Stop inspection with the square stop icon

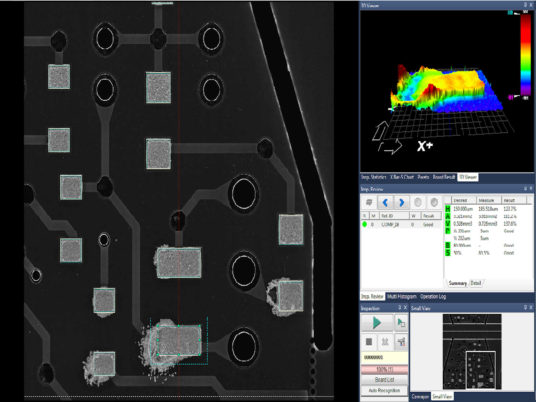tap(368, 341)
